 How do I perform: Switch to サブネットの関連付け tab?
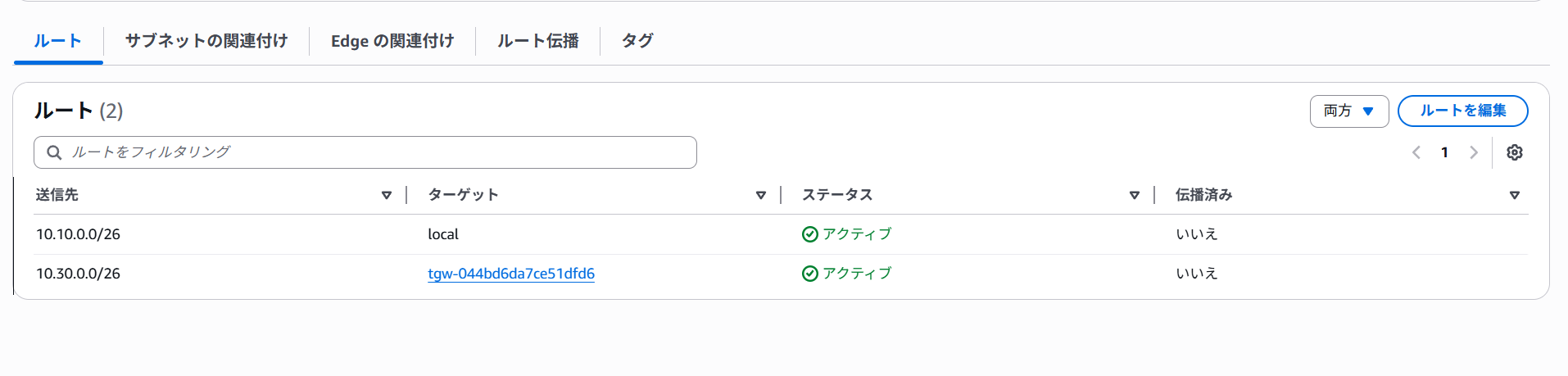click(x=206, y=41)
